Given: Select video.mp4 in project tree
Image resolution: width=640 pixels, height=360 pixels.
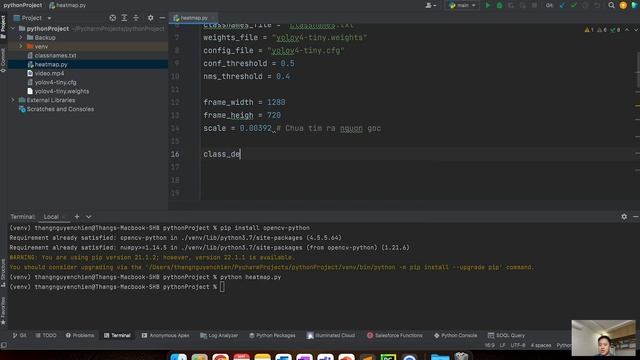Looking at the screenshot, I should (49, 73).
